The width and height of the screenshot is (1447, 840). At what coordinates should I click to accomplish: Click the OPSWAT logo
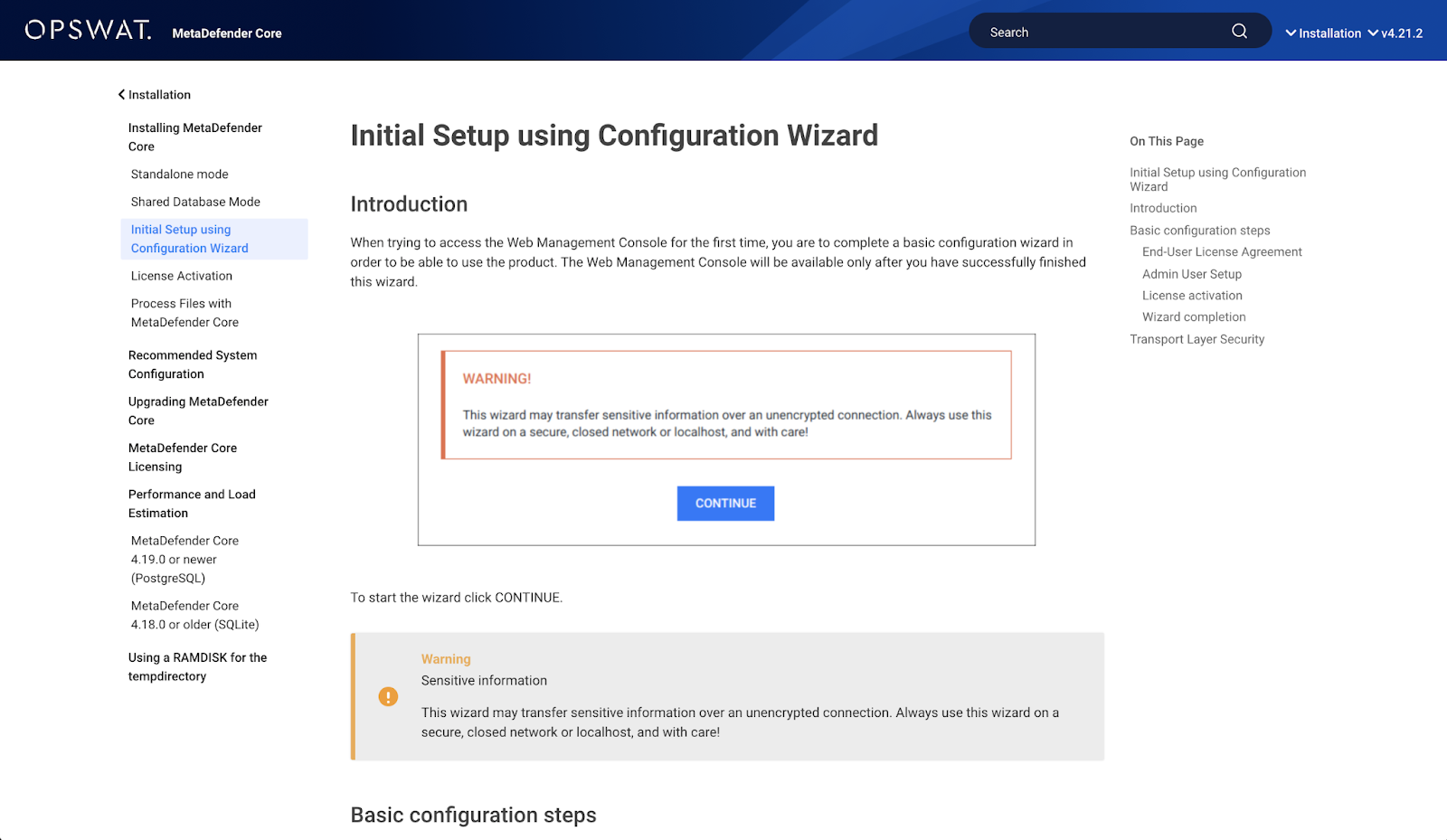(88, 30)
